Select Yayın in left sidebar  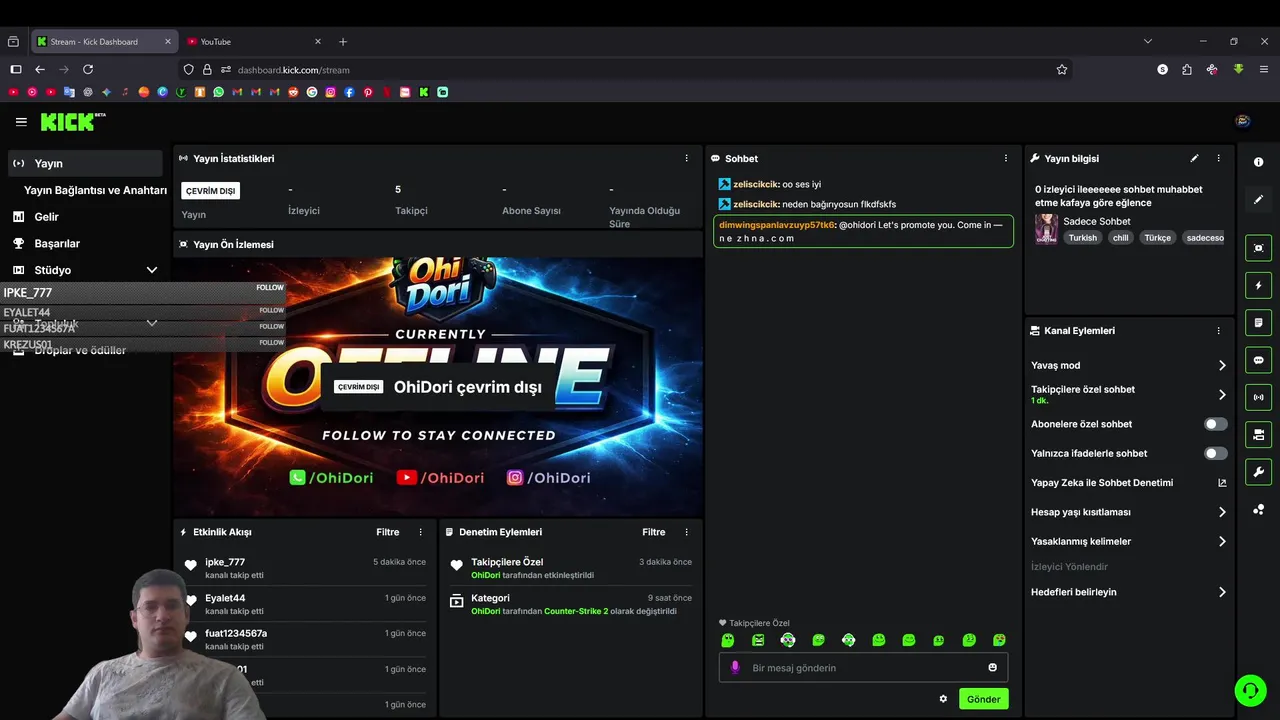85,163
